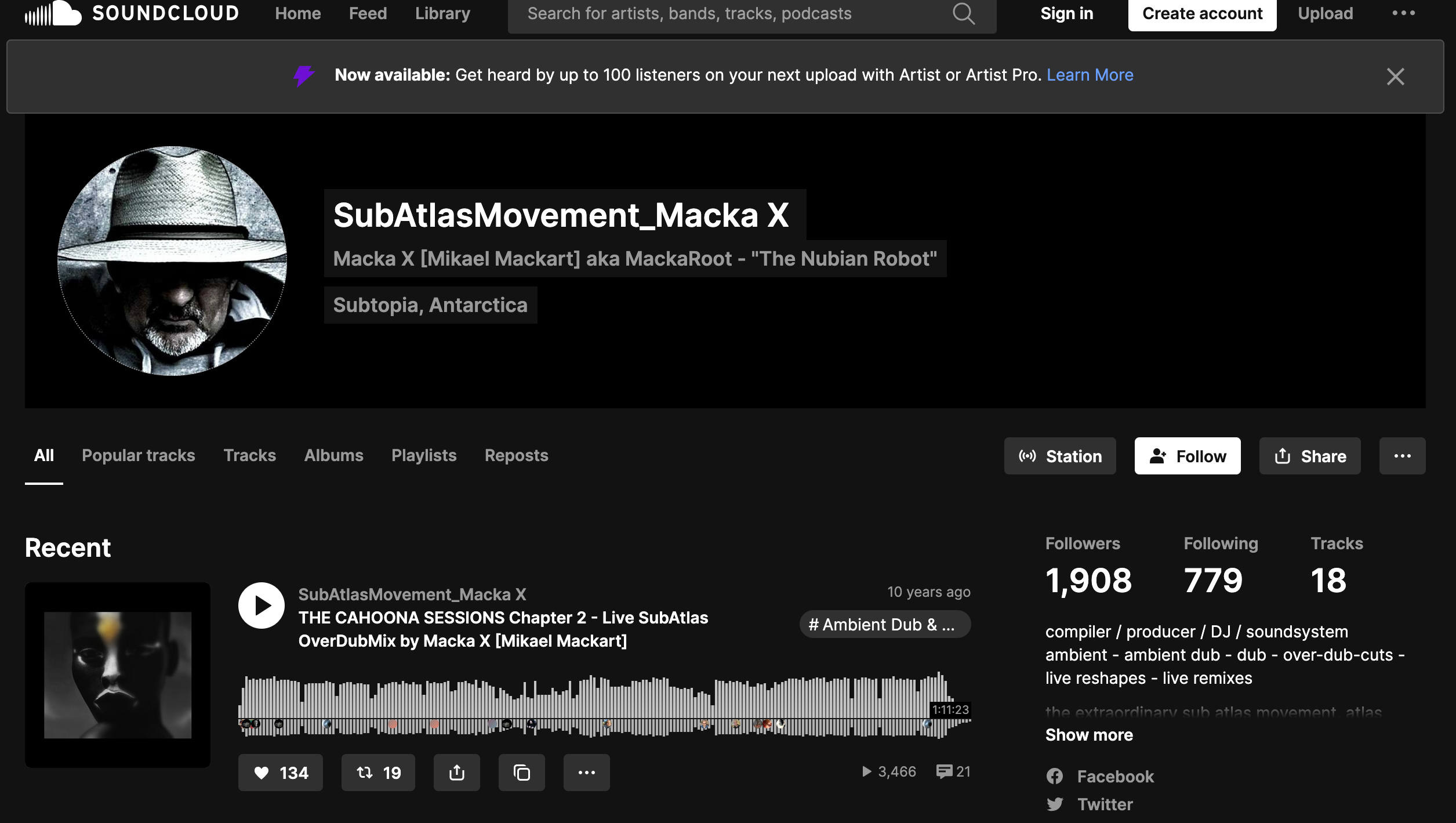Image resolution: width=1456 pixels, height=823 pixels.
Task: Click the Upload link
Action: coord(1325,13)
